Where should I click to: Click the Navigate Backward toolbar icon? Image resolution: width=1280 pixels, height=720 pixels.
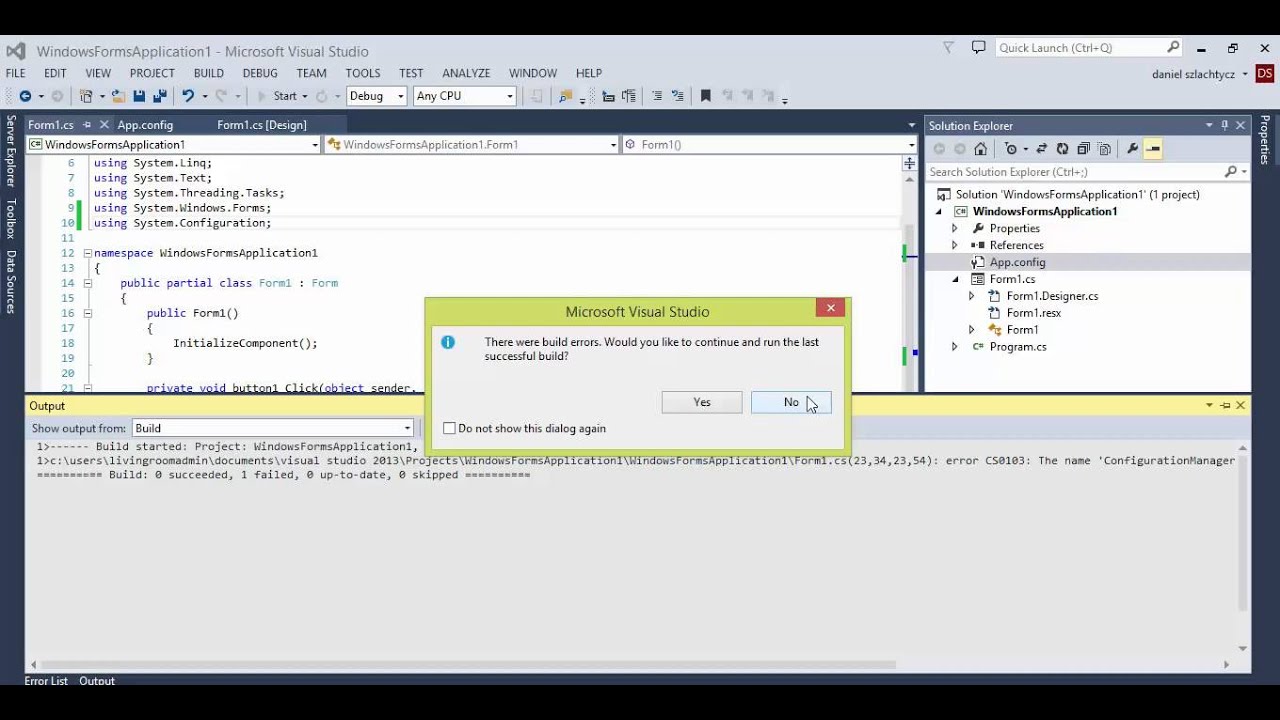click(25, 96)
